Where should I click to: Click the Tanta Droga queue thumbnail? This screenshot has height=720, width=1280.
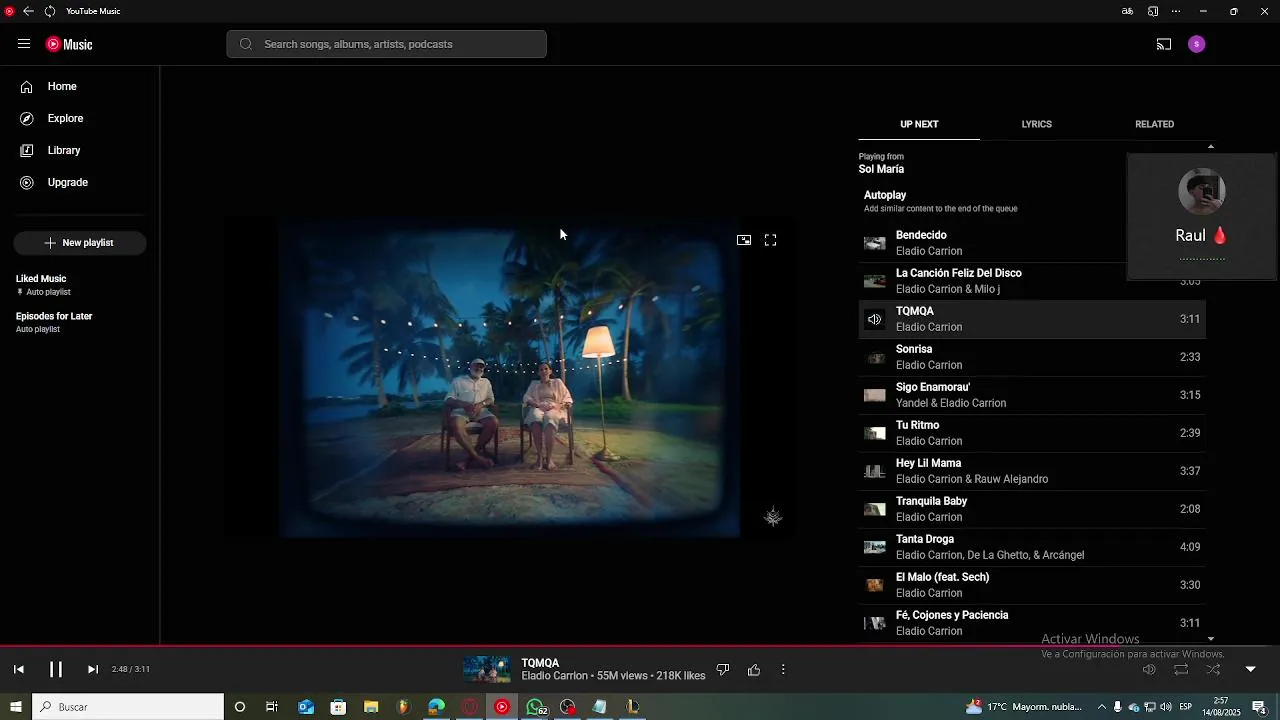click(x=875, y=547)
